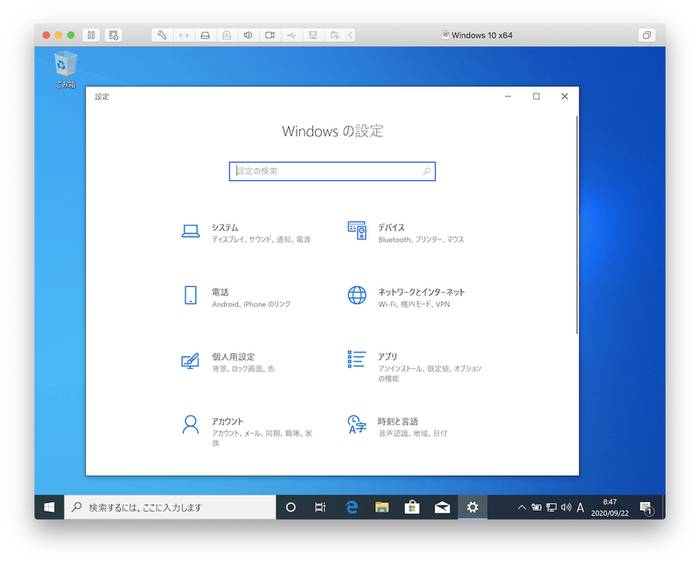Open Cortana circle icon on taskbar
The height and width of the screenshot is (565, 700).
tap(291, 507)
